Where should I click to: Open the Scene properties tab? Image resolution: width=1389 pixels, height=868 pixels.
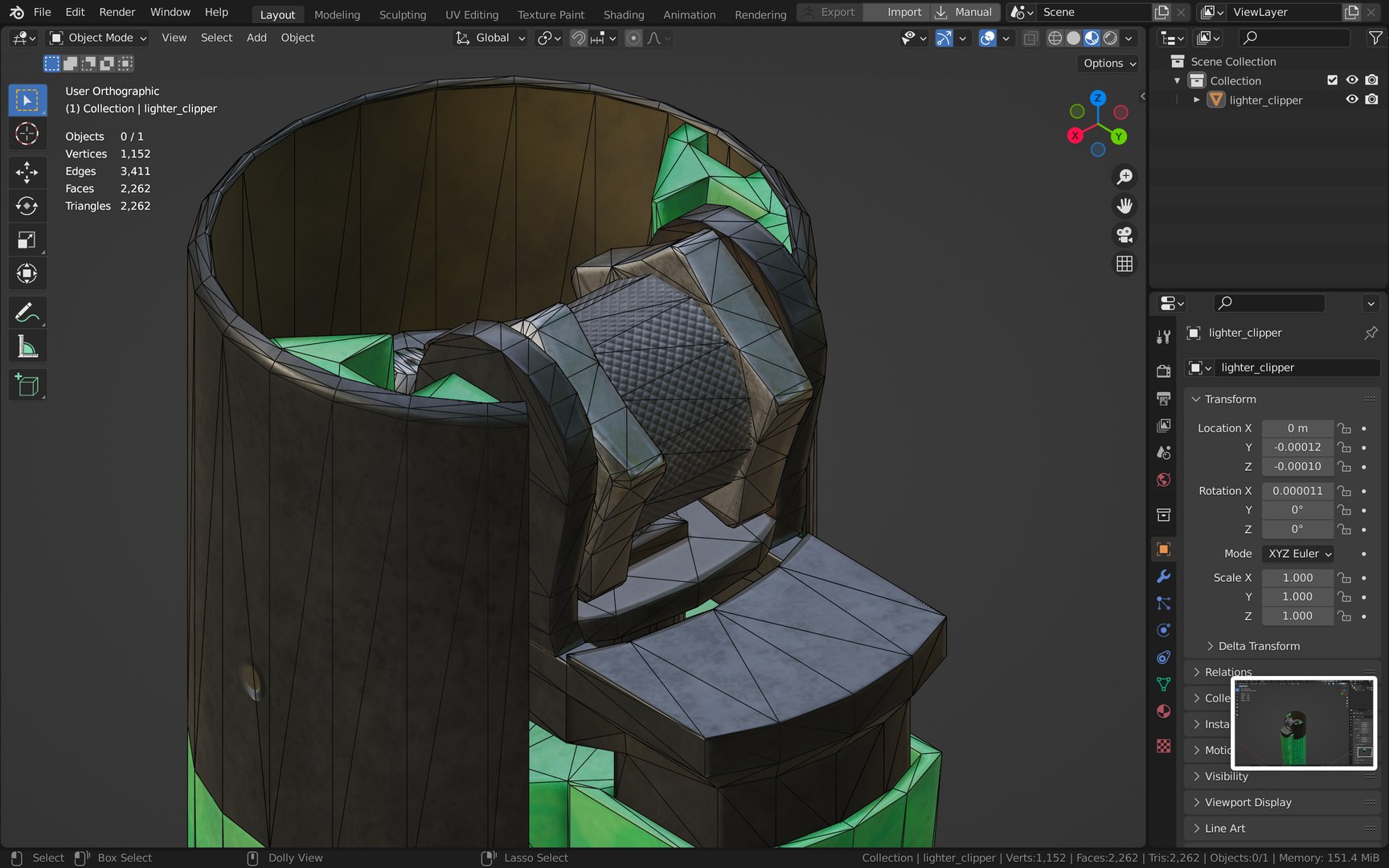point(1163,452)
